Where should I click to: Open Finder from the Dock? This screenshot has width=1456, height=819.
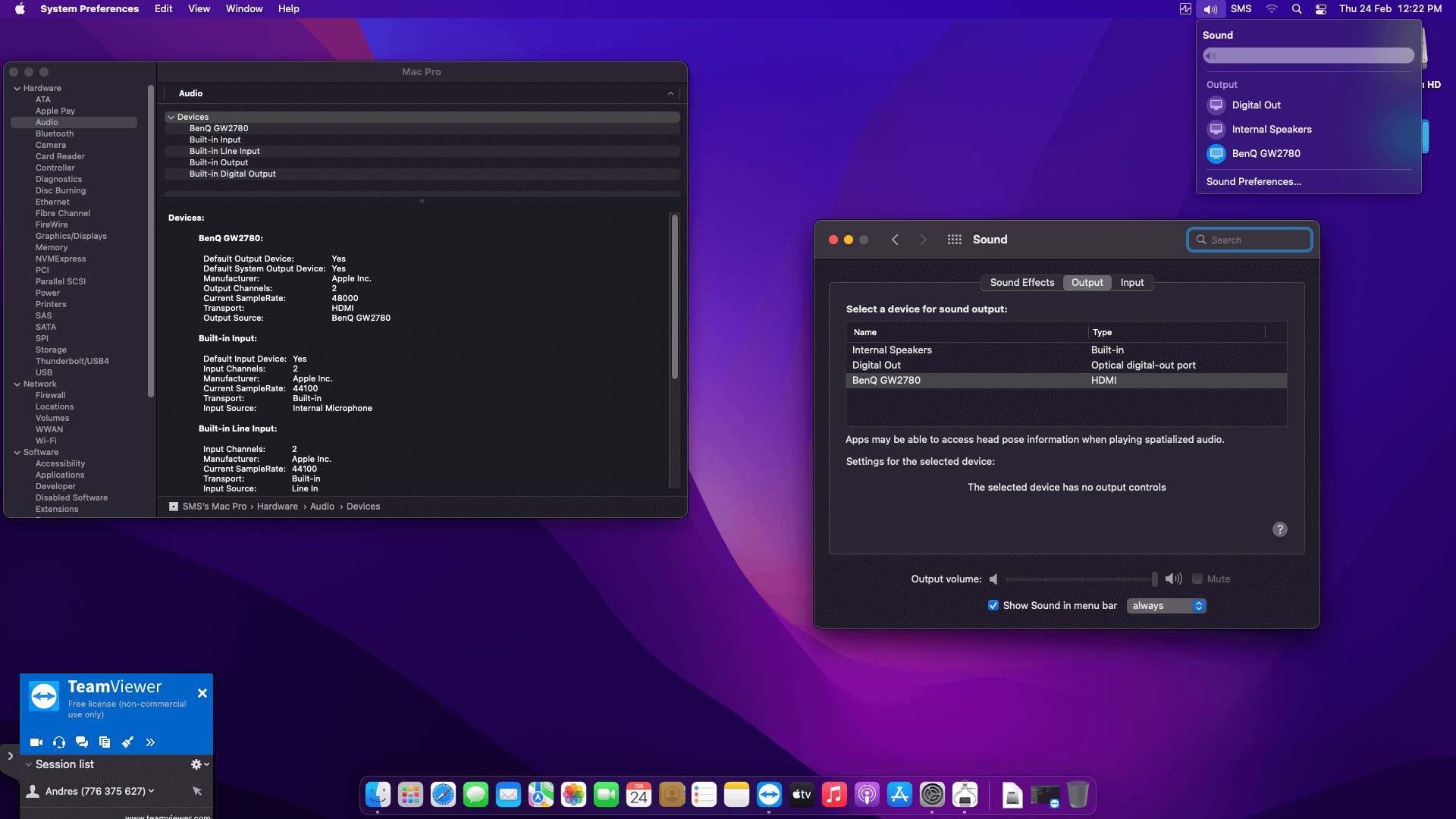(x=378, y=795)
